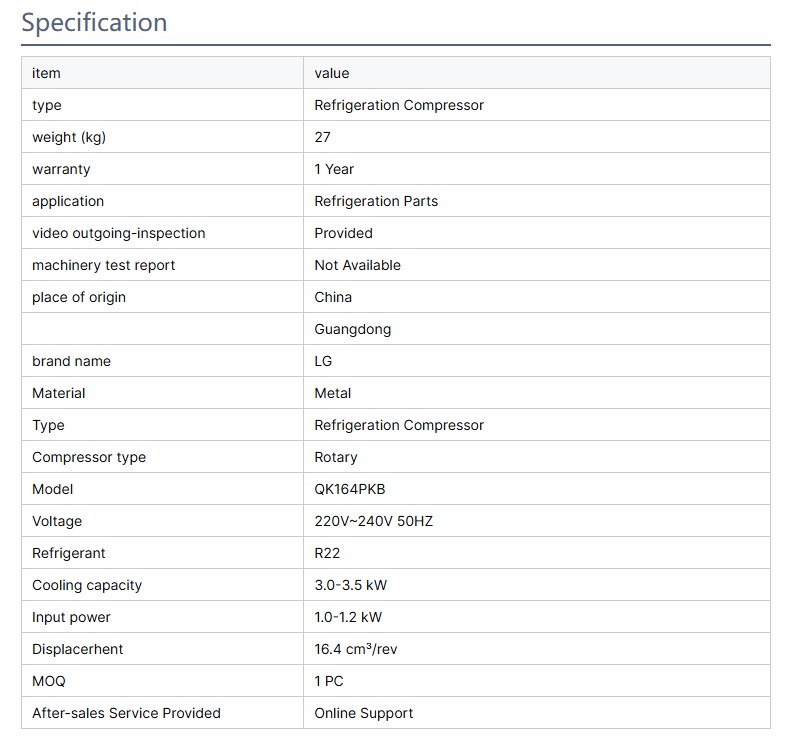Click the Guangdong cell
This screenshot has height=748, width=799.
coord(352,329)
